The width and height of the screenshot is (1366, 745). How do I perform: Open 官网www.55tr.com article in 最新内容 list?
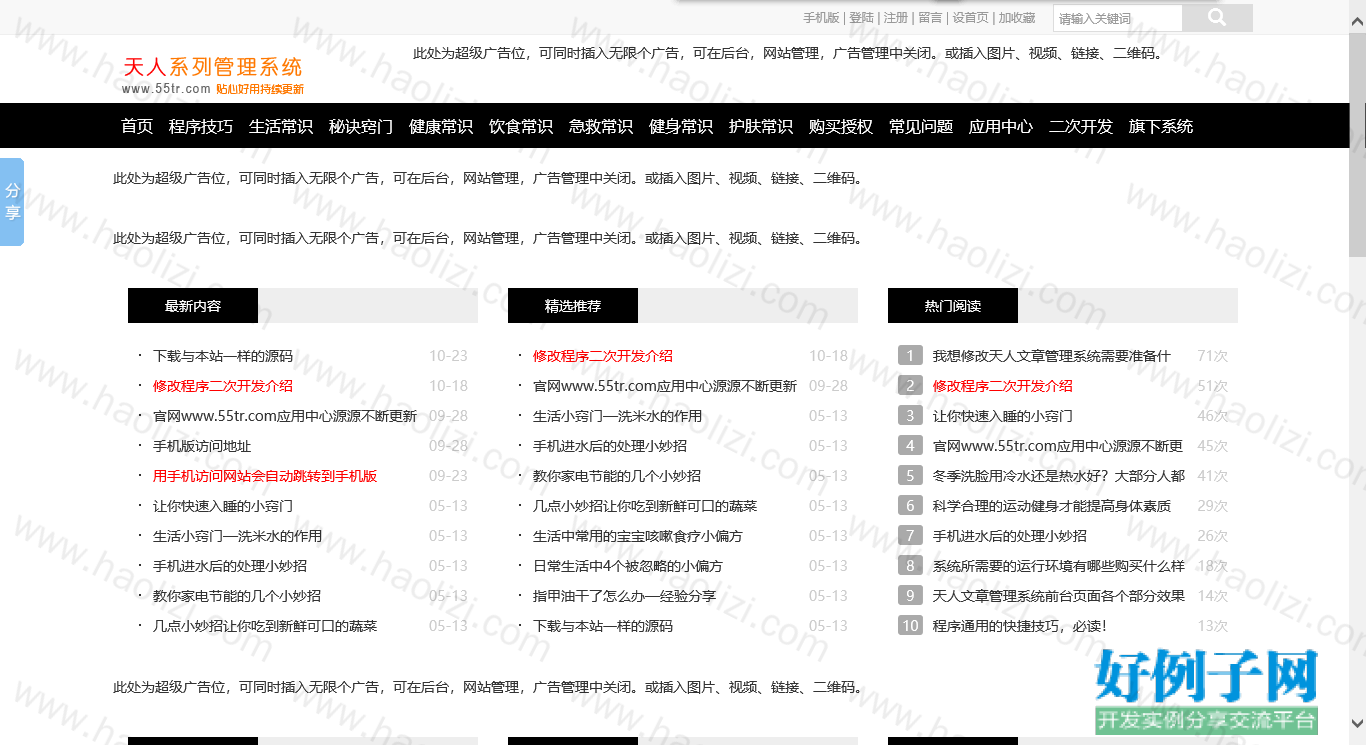285,416
